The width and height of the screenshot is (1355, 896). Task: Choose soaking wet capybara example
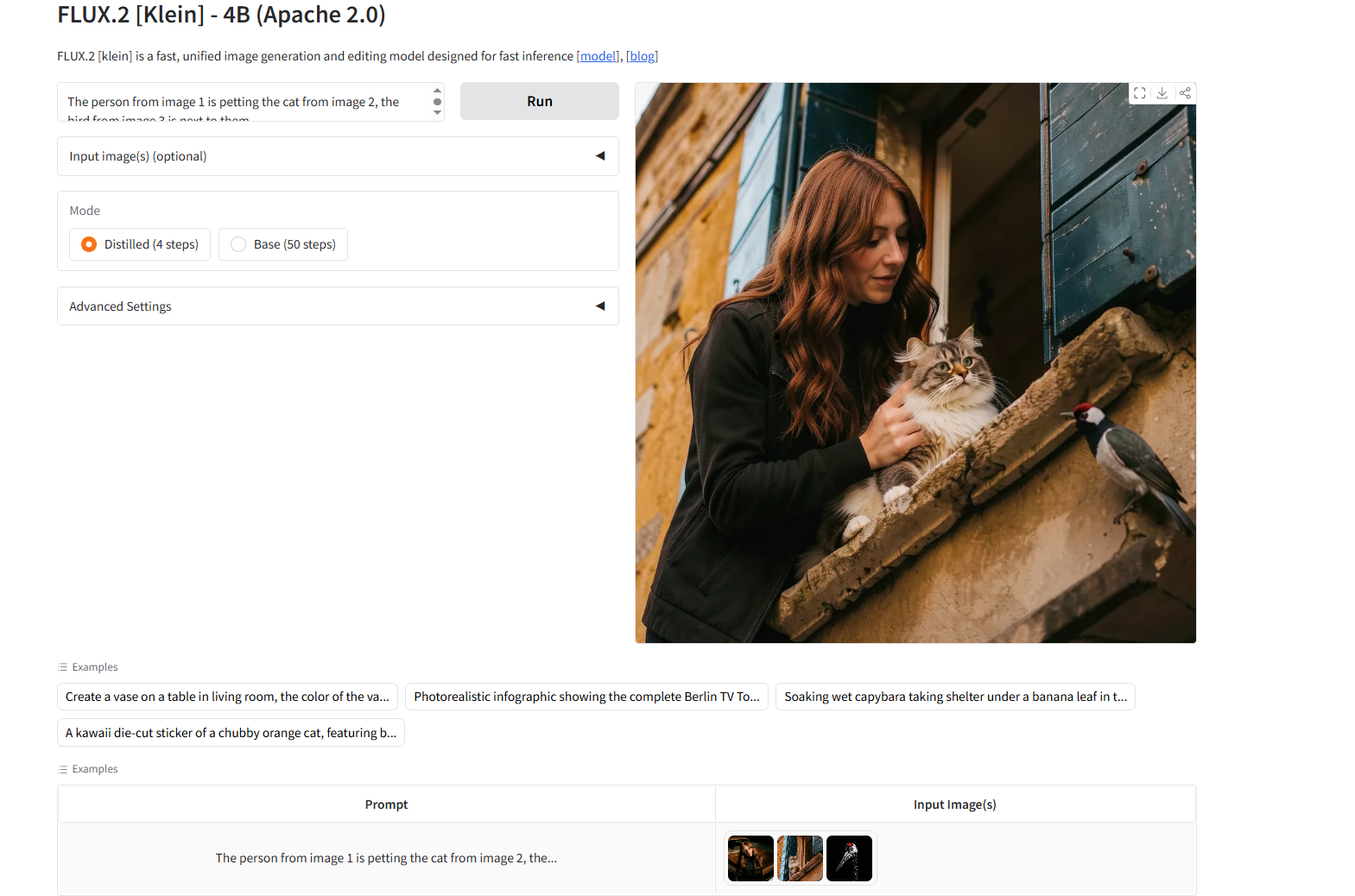[x=955, y=697]
